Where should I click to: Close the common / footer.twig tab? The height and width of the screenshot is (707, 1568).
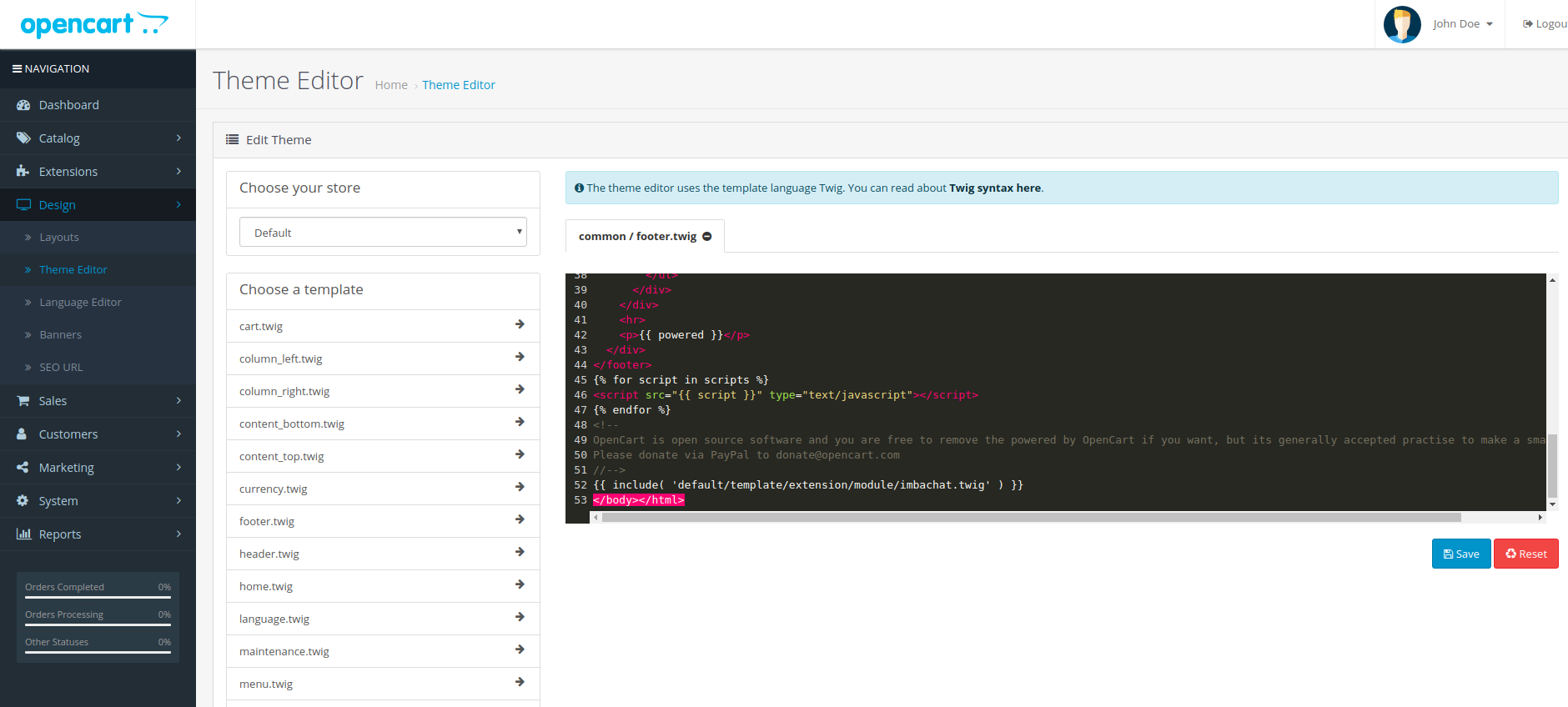[707, 237]
